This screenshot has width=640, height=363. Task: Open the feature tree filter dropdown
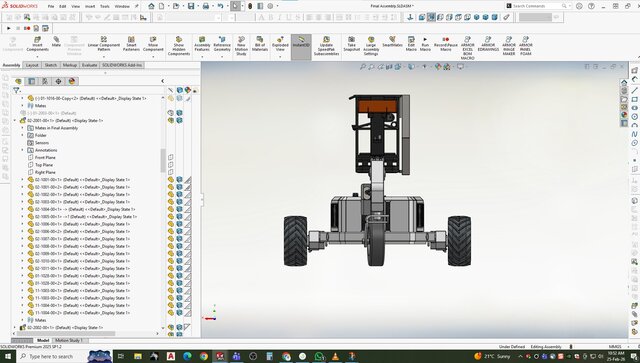point(16,90)
